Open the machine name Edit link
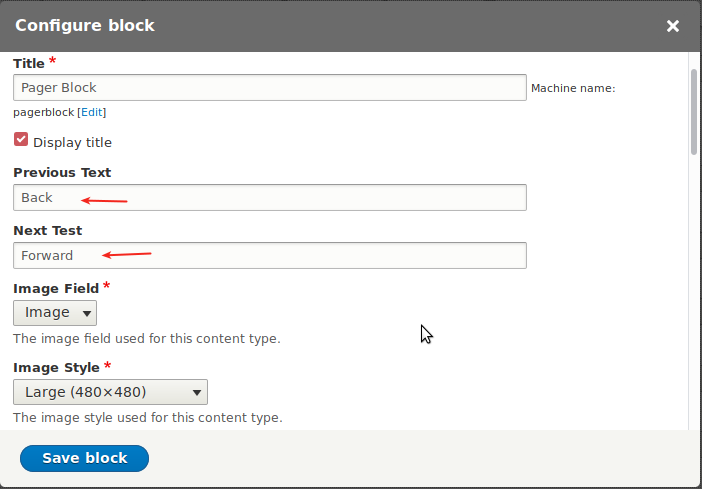702x489 pixels. tap(92, 112)
